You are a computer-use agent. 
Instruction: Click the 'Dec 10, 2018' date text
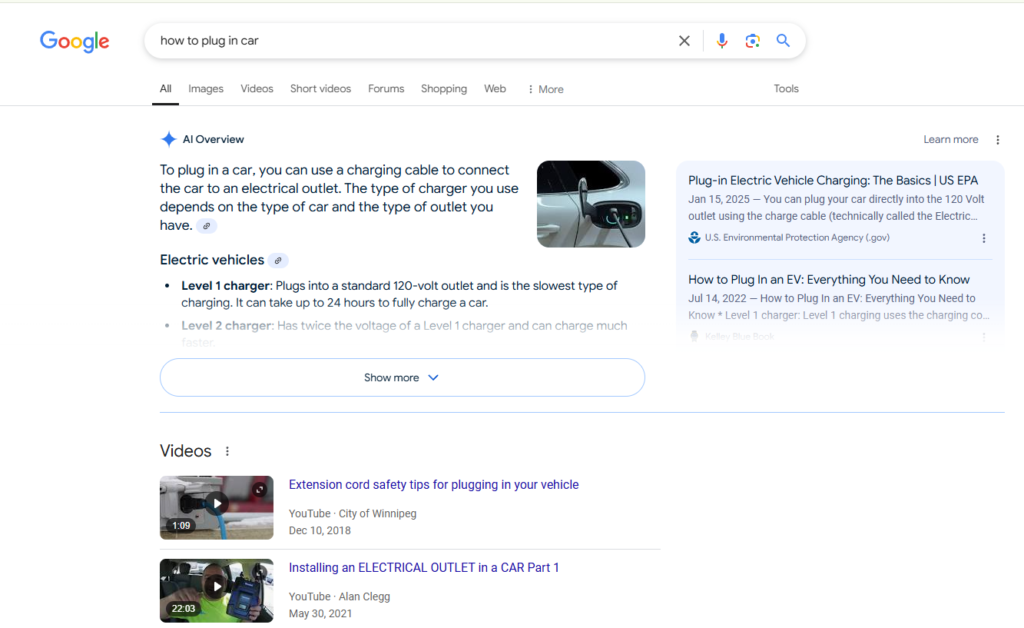click(x=320, y=531)
